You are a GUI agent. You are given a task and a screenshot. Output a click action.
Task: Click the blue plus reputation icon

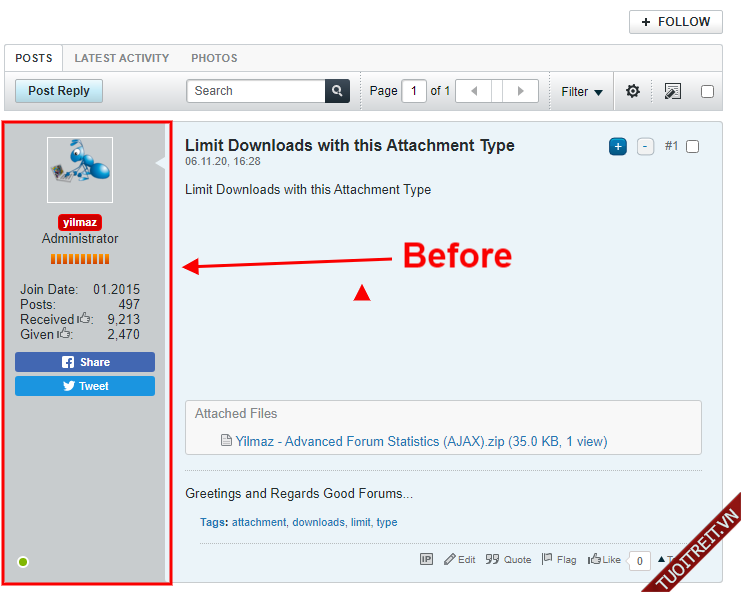(618, 147)
